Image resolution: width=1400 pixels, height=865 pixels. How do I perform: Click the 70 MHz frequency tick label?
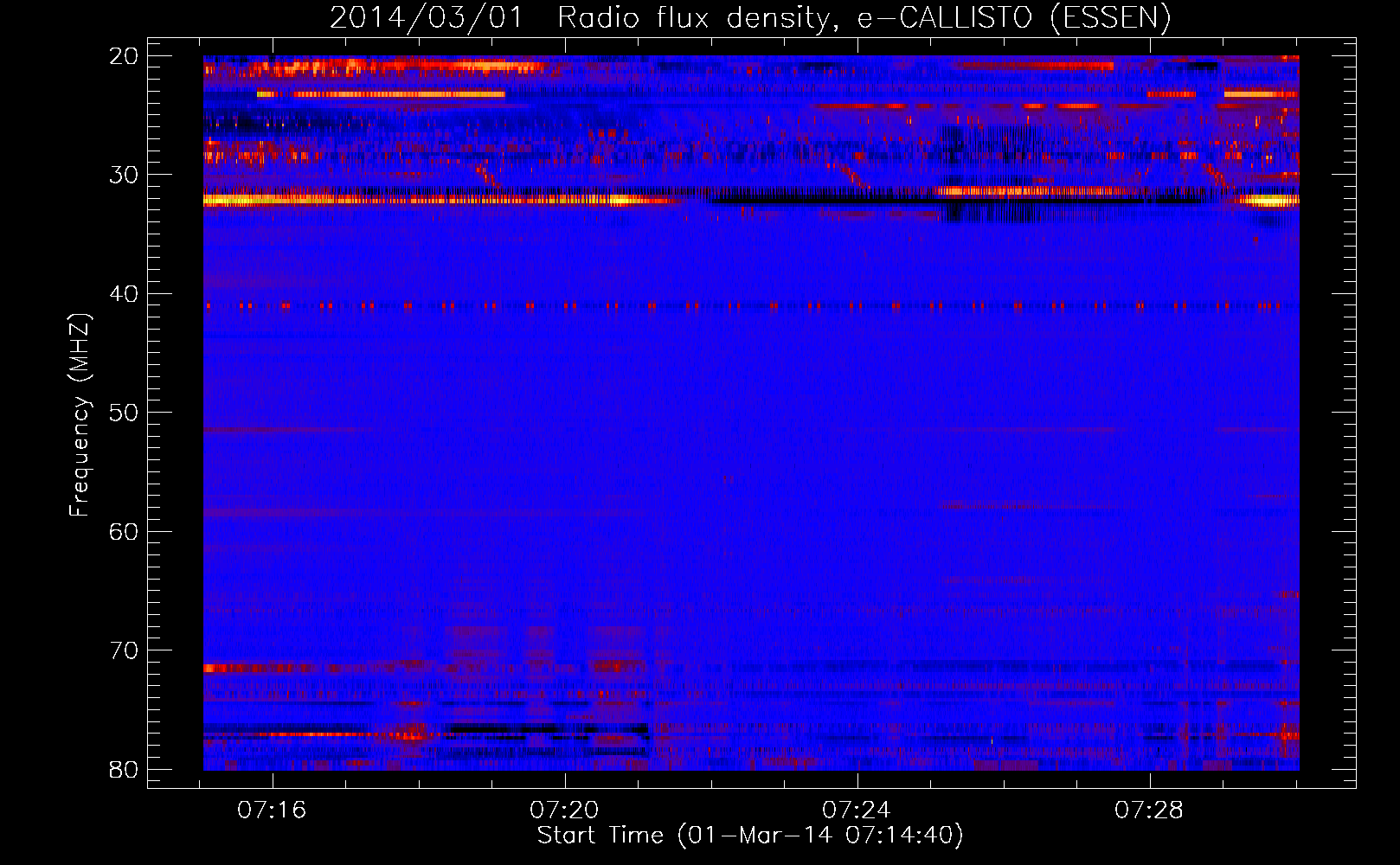point(124,650)
